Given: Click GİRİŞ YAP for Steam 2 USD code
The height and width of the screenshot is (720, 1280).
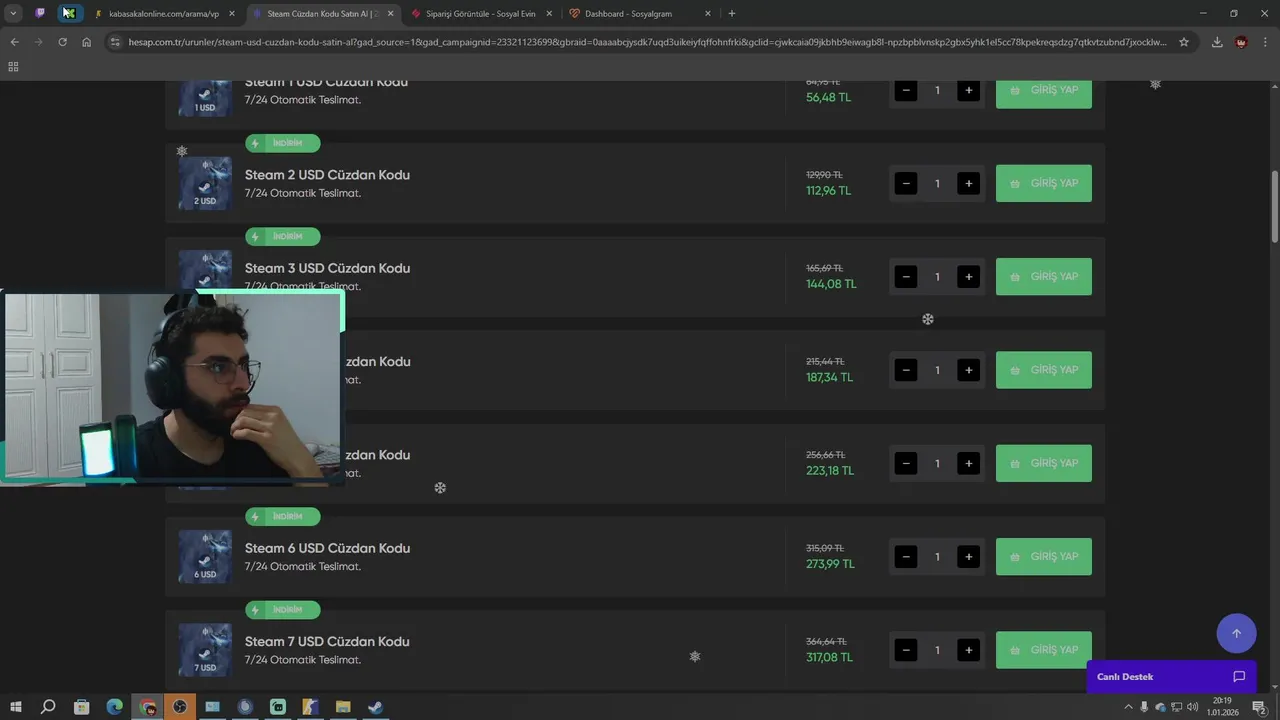Looking at the screenshot, I should pos(1043,183).
